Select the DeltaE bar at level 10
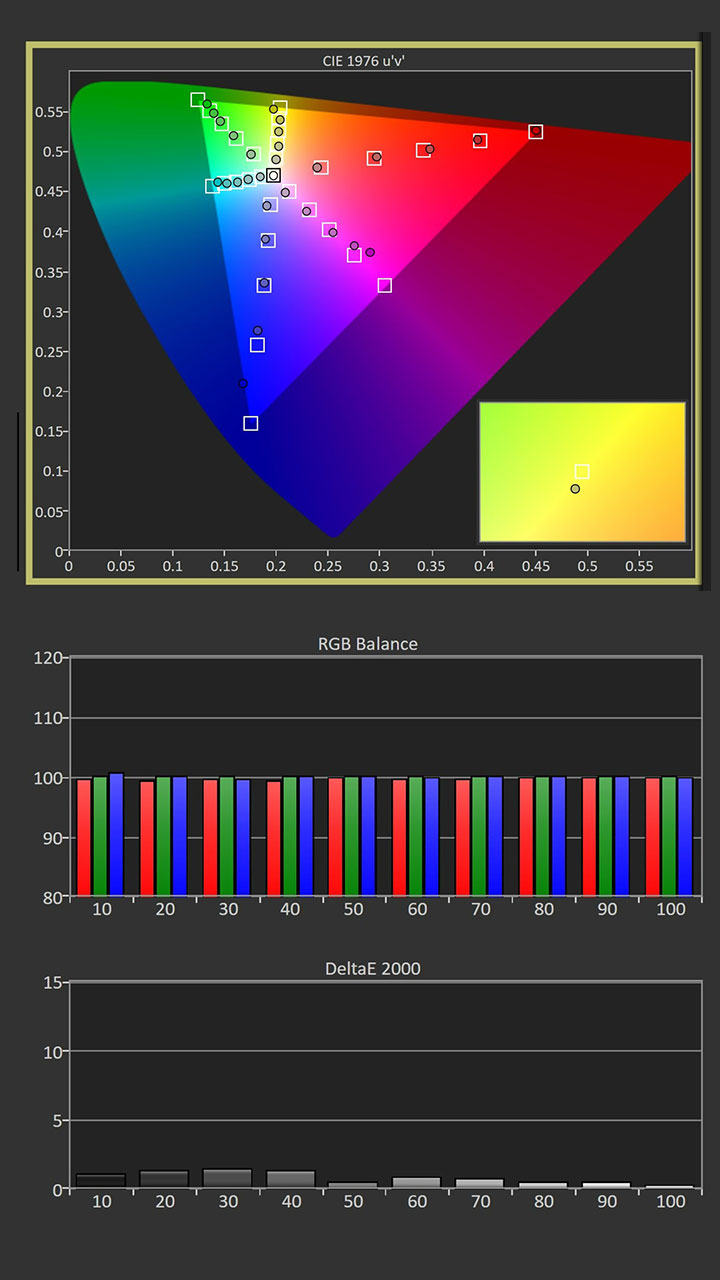 coord(101,1181)
